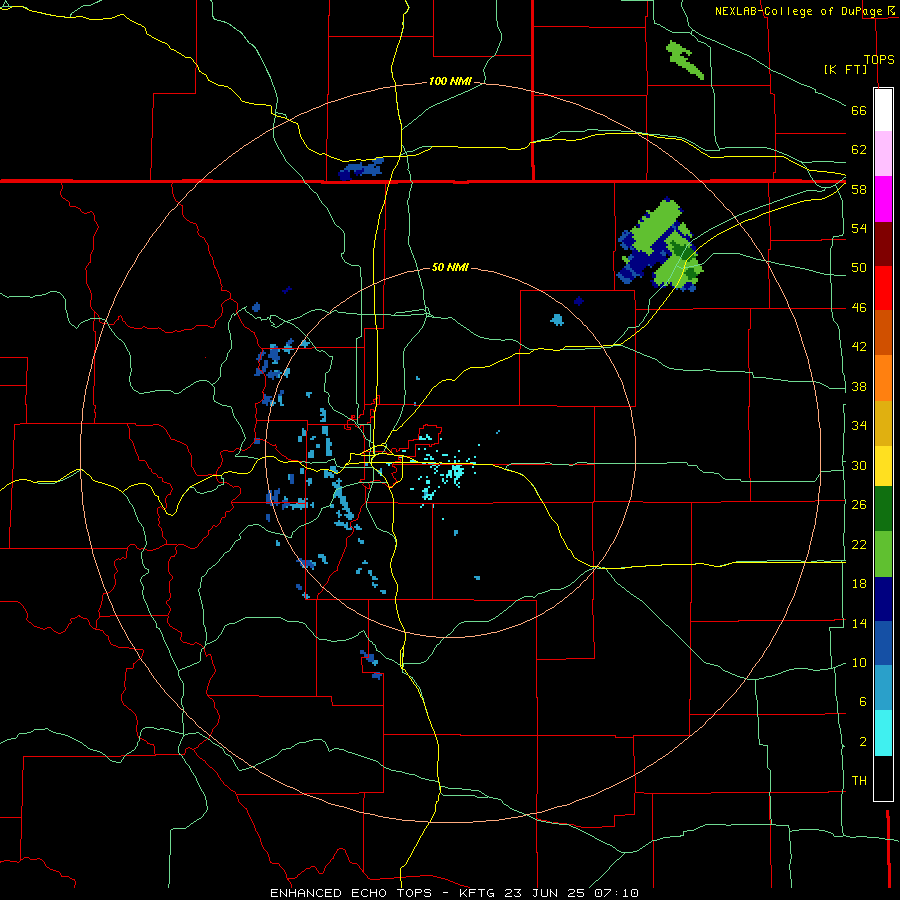Click the white swatch in the tops legend

point(883,110)
